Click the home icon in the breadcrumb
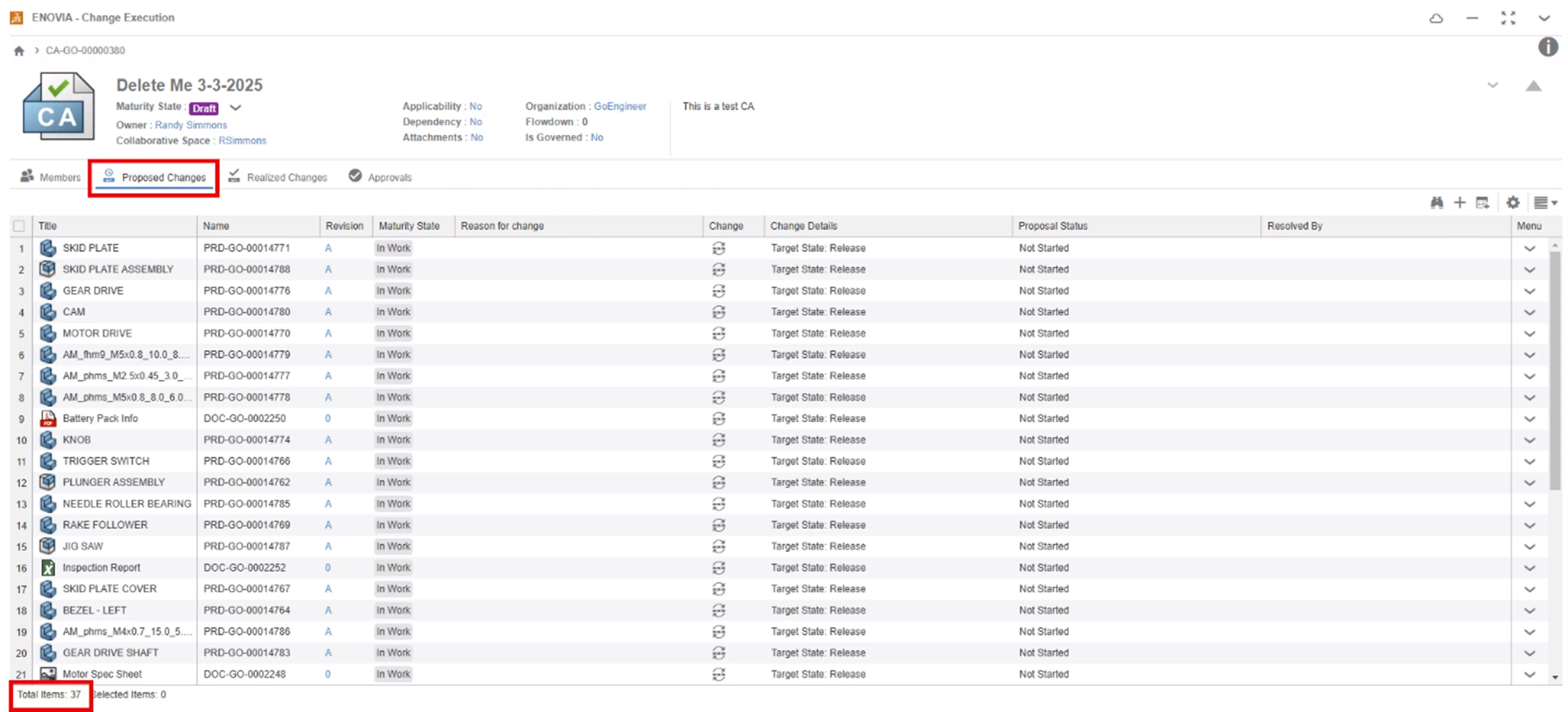Image resolution: width=1568 pixels, height=712 pixels. coord(19,50)
